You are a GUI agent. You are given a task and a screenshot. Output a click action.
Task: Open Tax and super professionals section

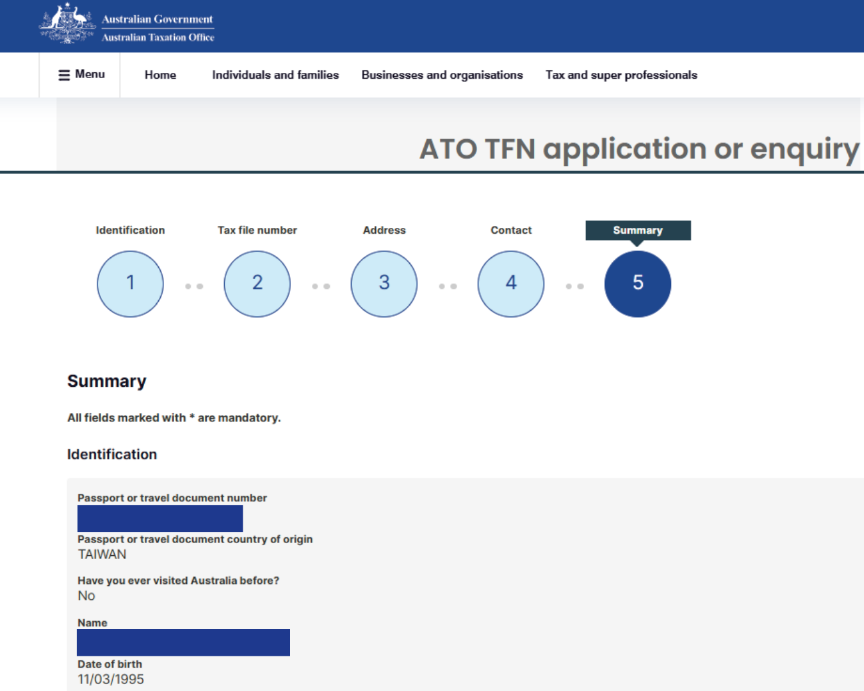(x=621, y=75)
